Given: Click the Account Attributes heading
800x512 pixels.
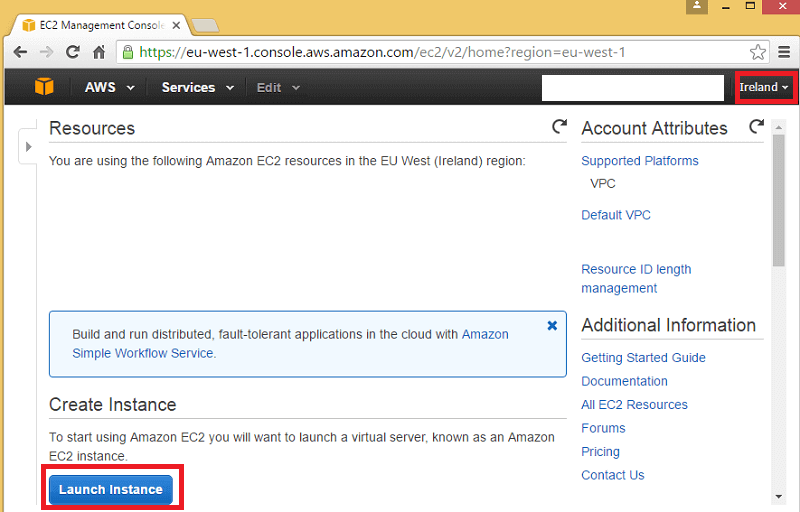Looking at the screenshot, I should [654, 128].
